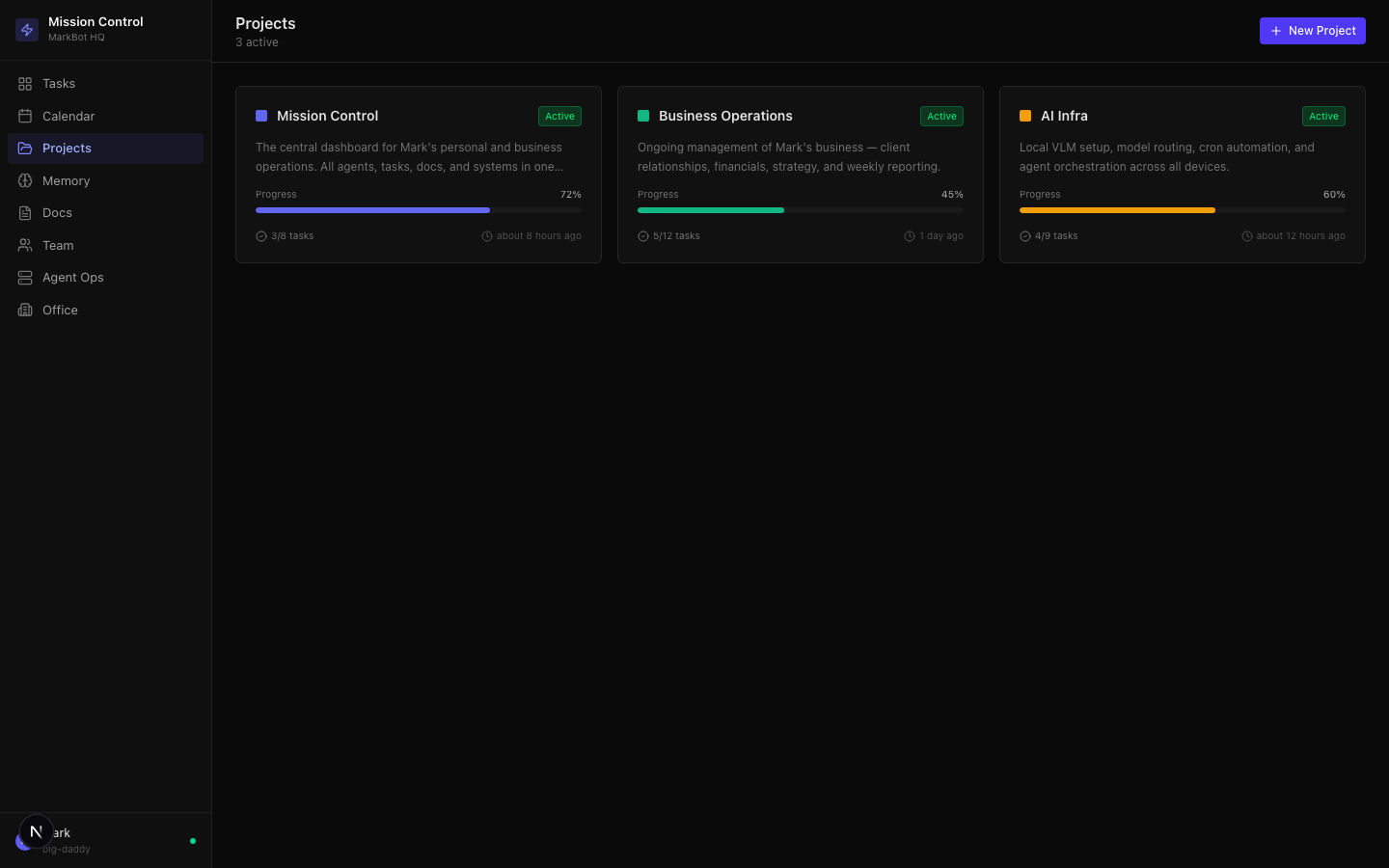Open the Mission Control project title
The height and width of the screenshot is (868, 1389).
click(327, 116)
